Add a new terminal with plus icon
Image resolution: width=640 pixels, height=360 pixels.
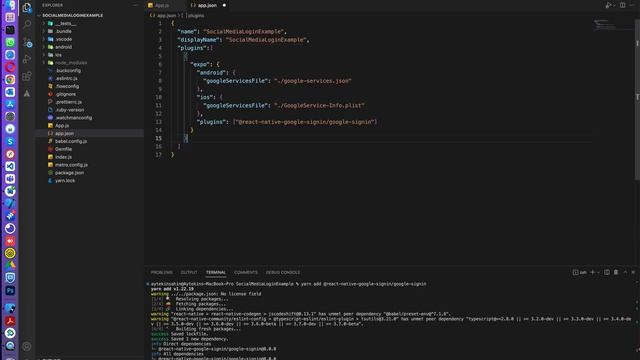click(593, 272)
